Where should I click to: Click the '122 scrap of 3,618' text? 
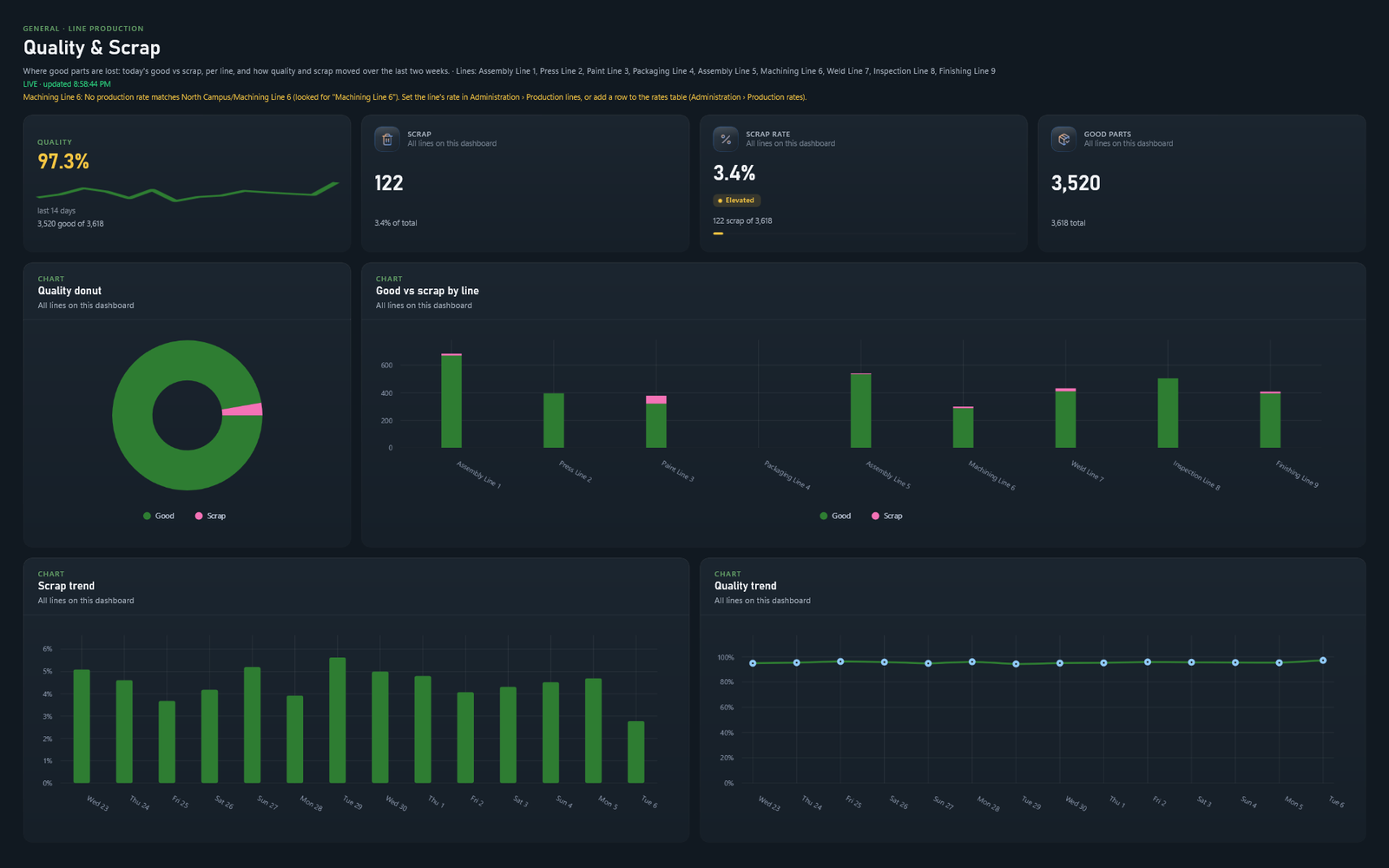point(742,220)
